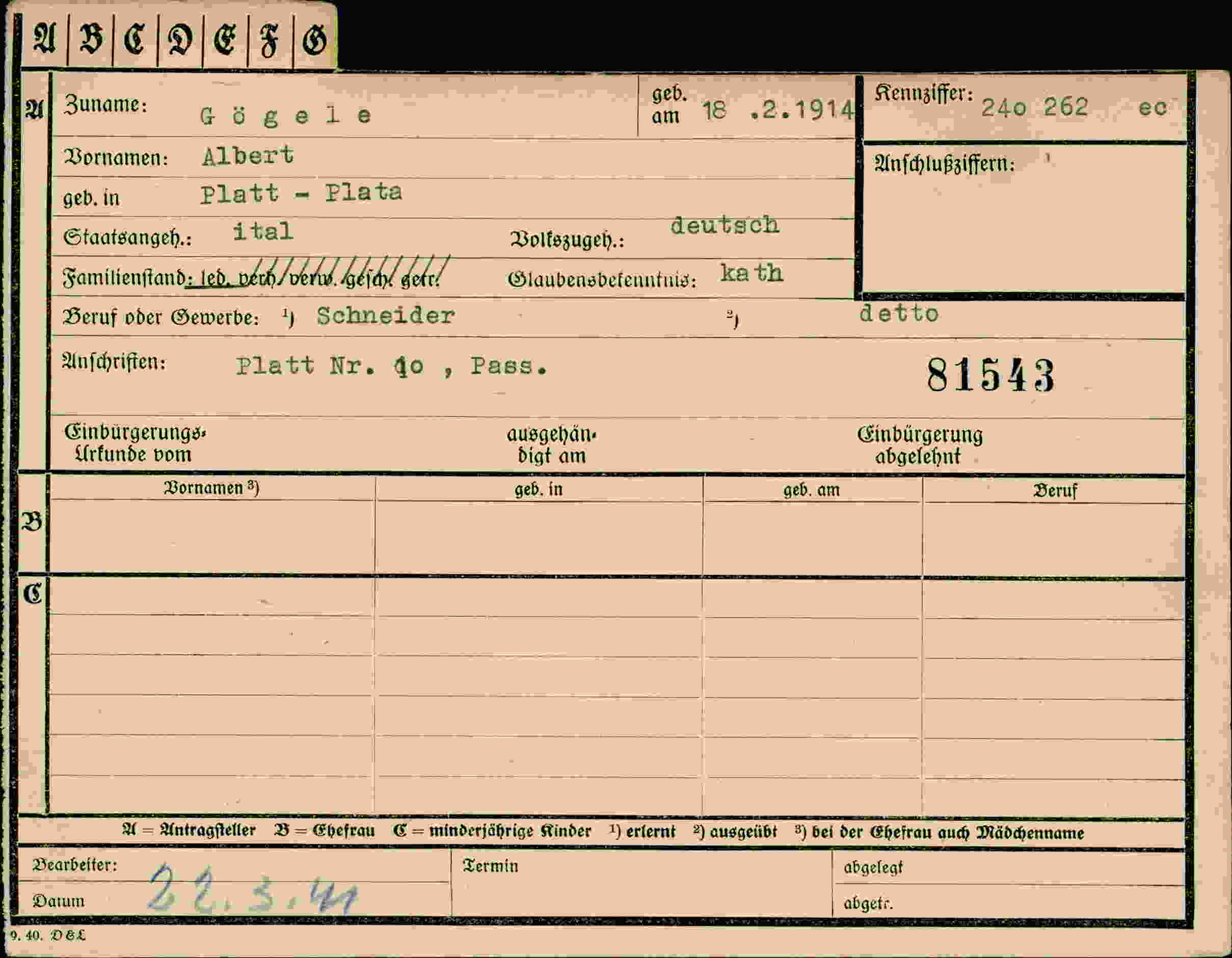
Task: Click handwritten date 22.3.41
Action: coord(253,891)
